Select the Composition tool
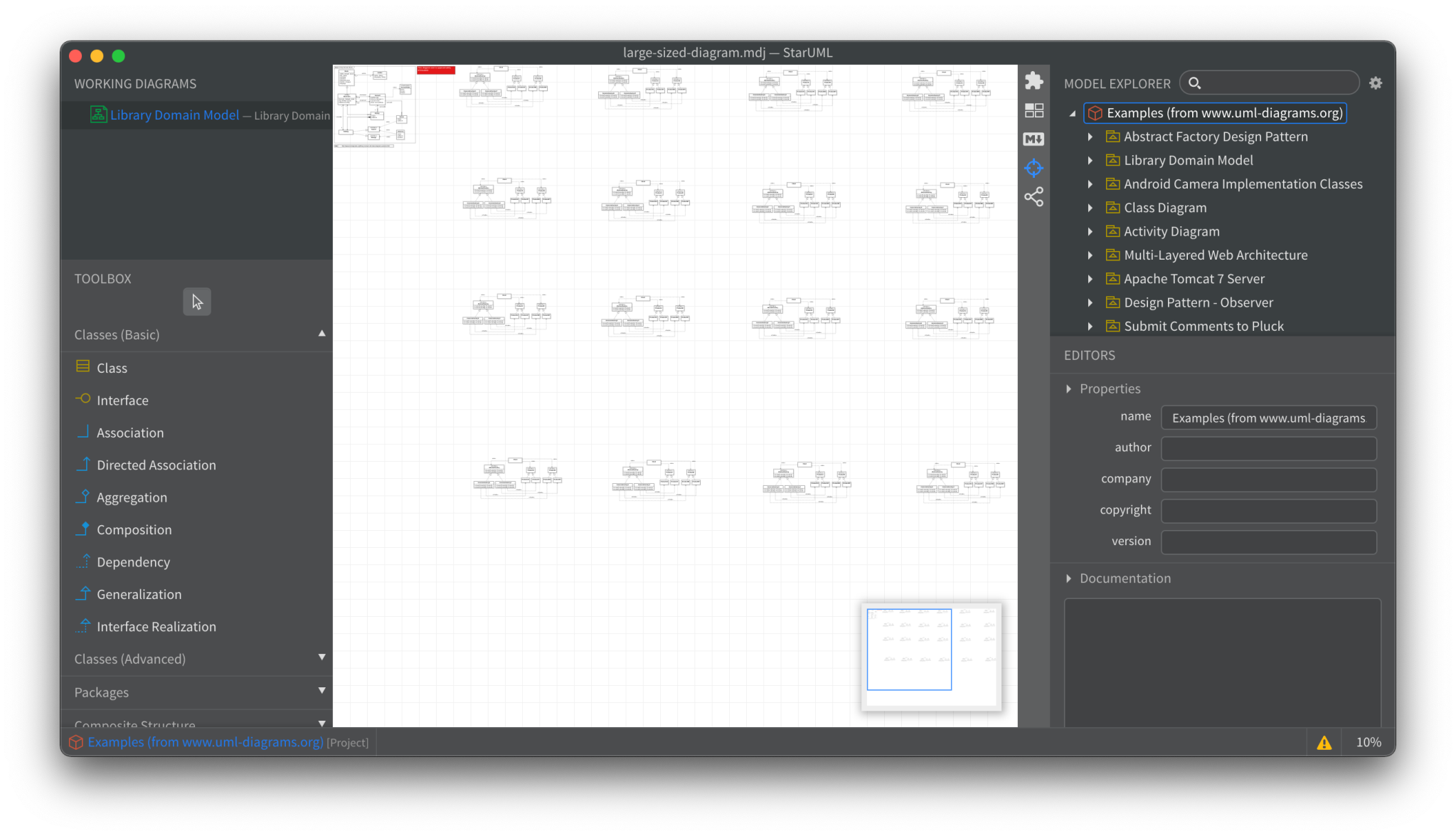This screenshot has height=836, width=1456. pos(134,529)
